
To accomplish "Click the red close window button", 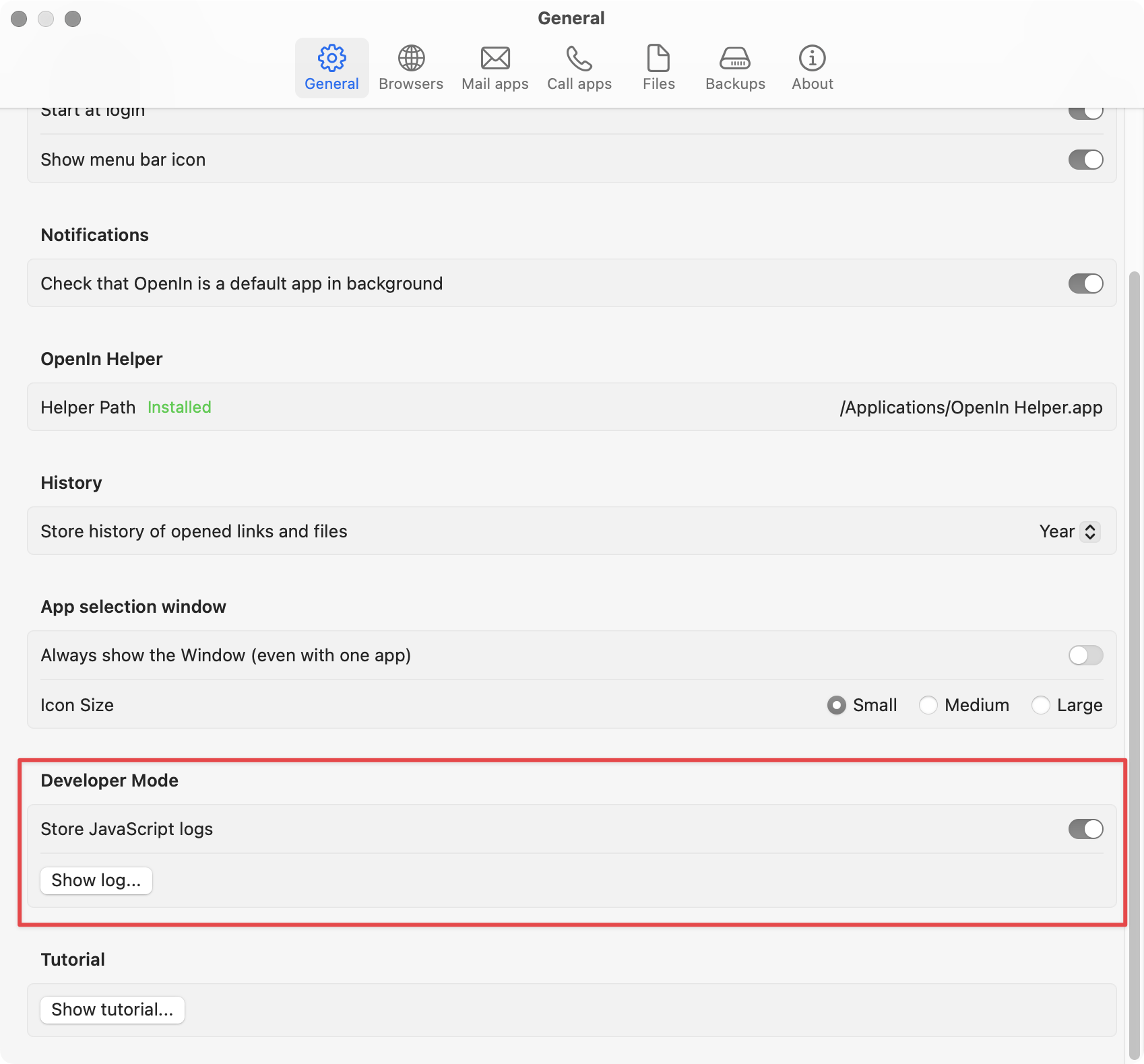I will pyautogui.click(x=19, y=19).
